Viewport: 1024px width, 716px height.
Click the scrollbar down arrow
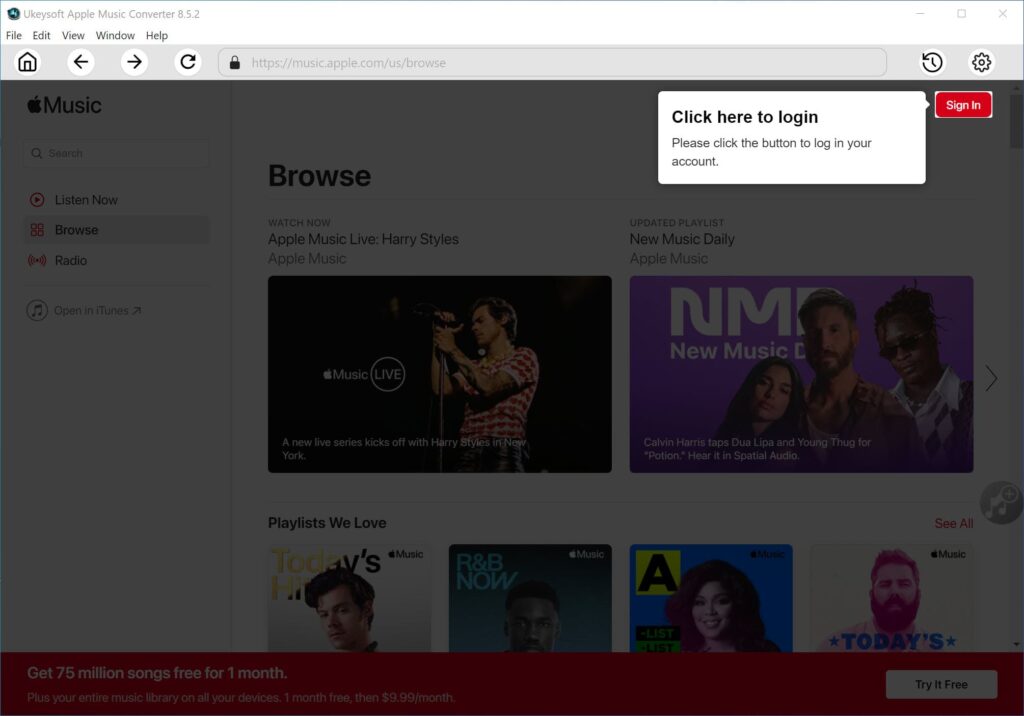1017,645
